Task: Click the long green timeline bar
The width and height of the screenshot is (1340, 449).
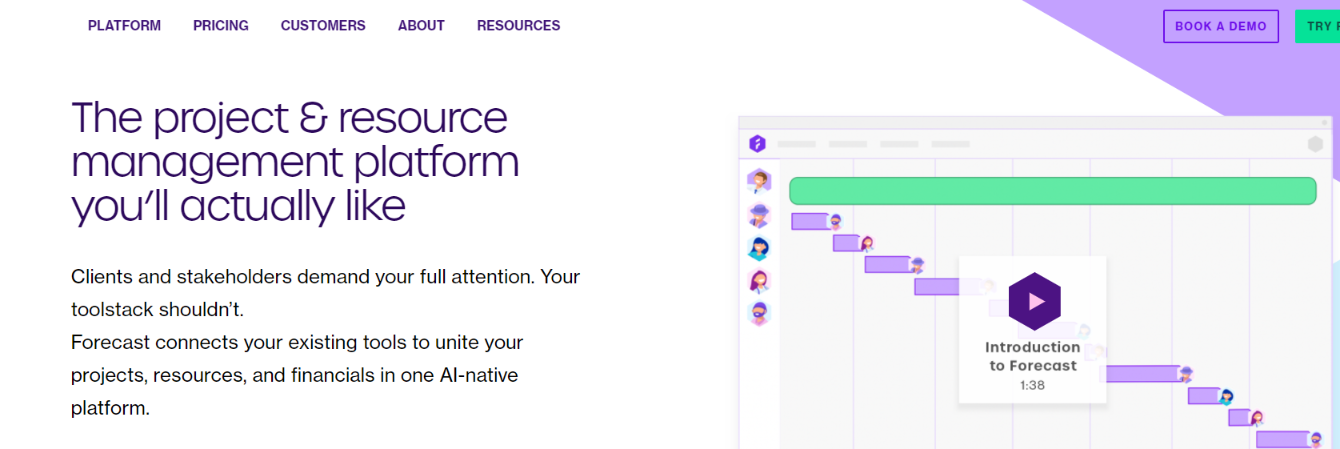Action: click(1053, 191)
